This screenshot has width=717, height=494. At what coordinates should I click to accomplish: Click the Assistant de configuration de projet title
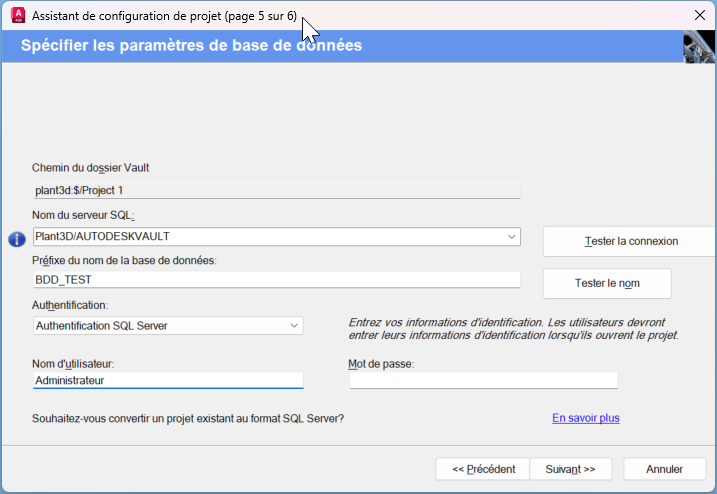click(164, 16)
